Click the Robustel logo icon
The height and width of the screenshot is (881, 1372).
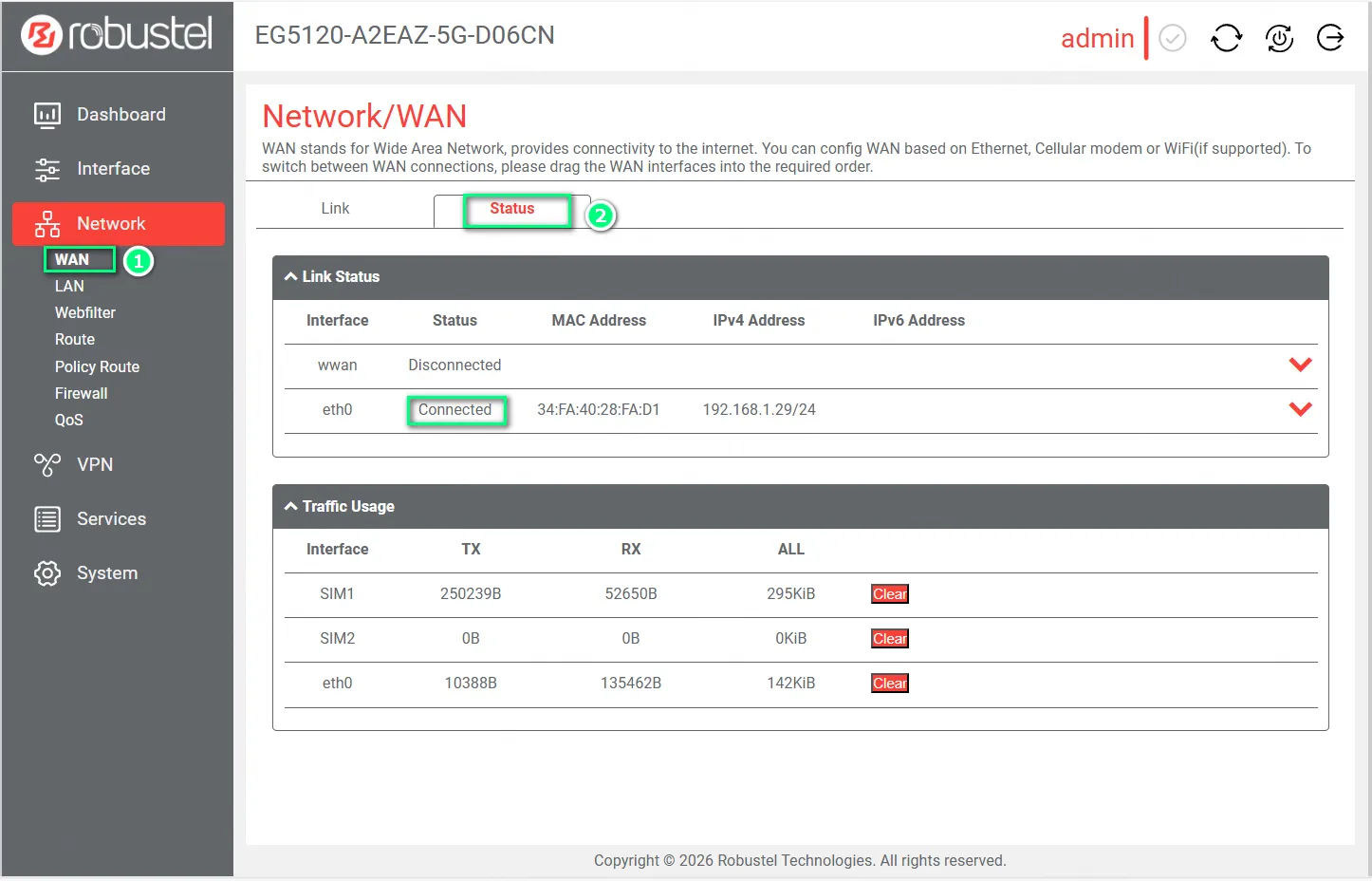click(42, 35)
